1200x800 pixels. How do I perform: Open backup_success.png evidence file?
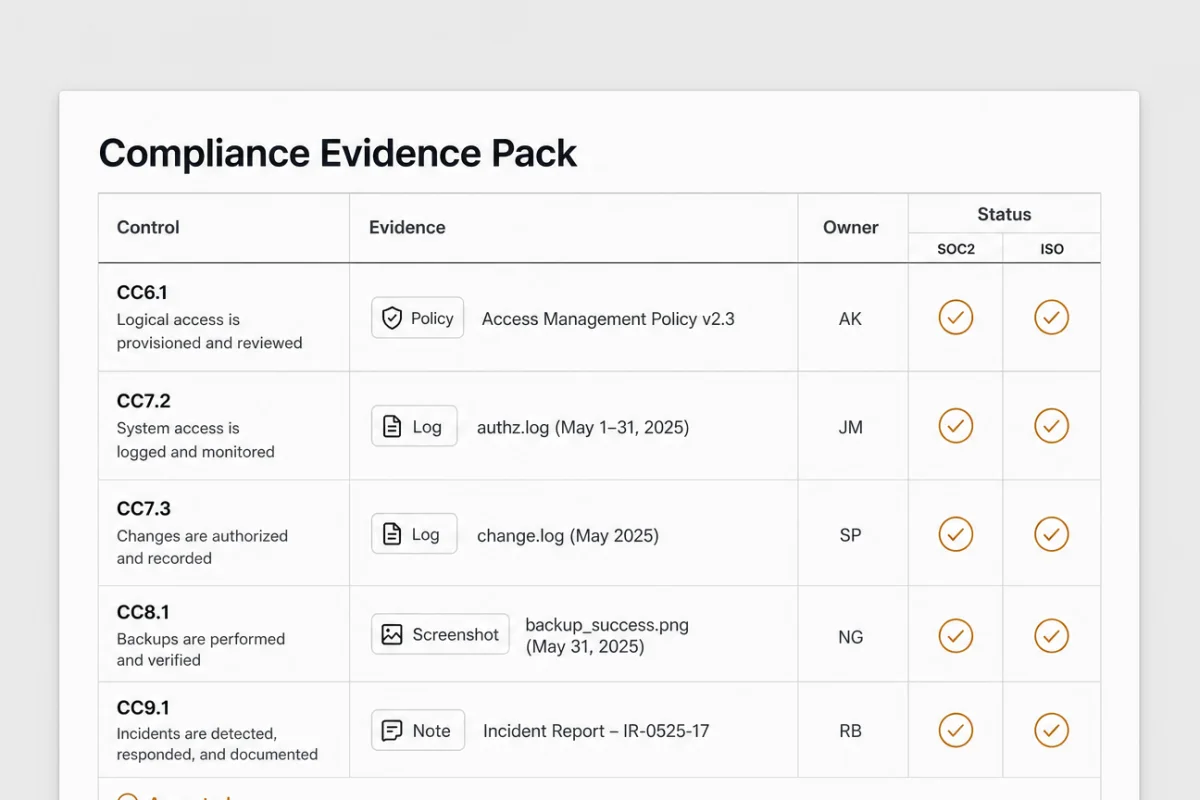[607, 635]
